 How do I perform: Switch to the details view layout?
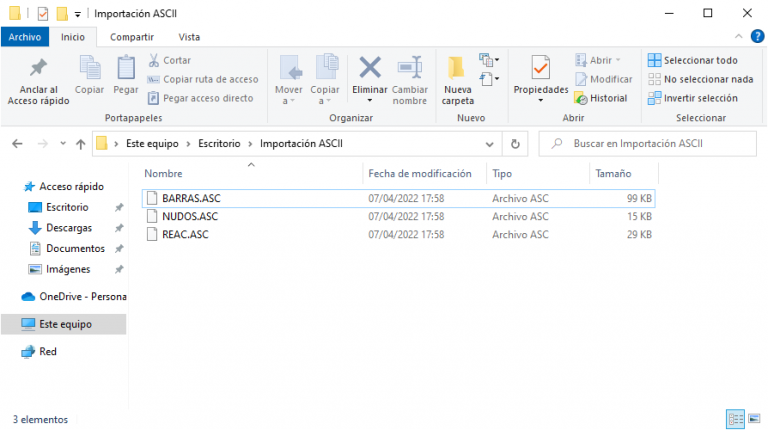[735, 419]
